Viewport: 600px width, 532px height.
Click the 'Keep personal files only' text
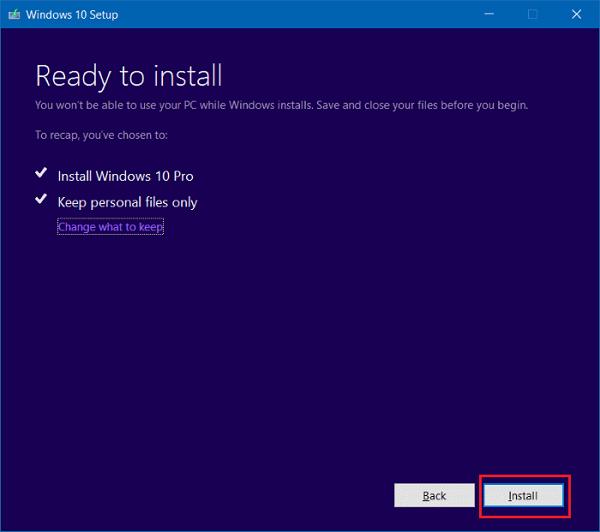pyautogui.click(x=127, y=202)
